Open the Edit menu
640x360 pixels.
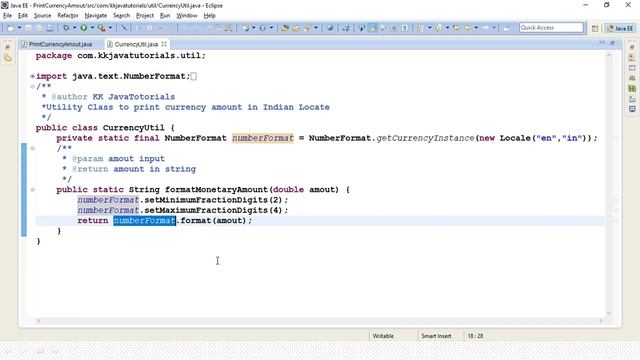tap(23, 16)
